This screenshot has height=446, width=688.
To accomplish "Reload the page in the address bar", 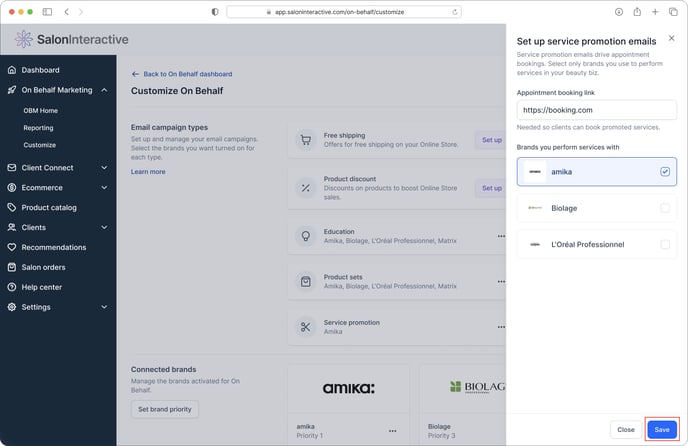I will coord(455,12).
